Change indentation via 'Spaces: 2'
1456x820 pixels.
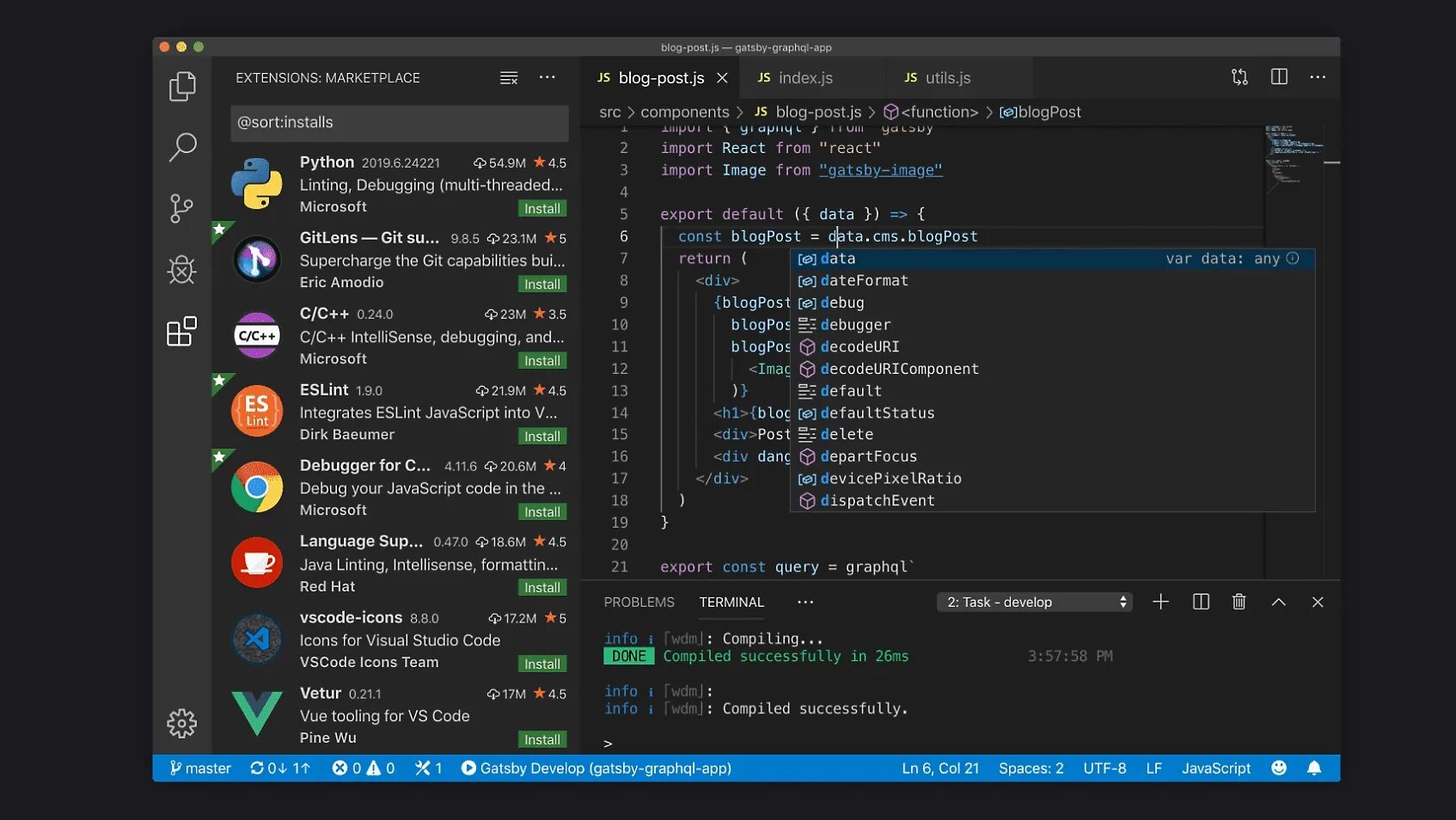pyautogui.click(x=1031, y=768)
